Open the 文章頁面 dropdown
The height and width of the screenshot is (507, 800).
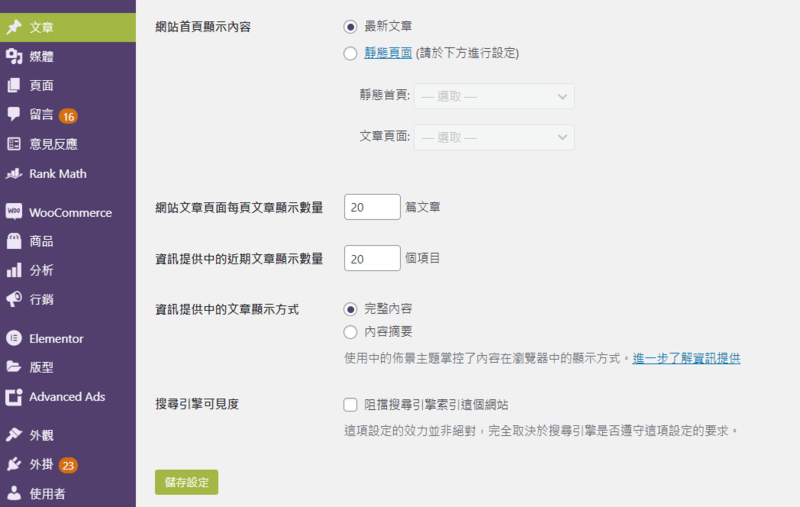494,137
